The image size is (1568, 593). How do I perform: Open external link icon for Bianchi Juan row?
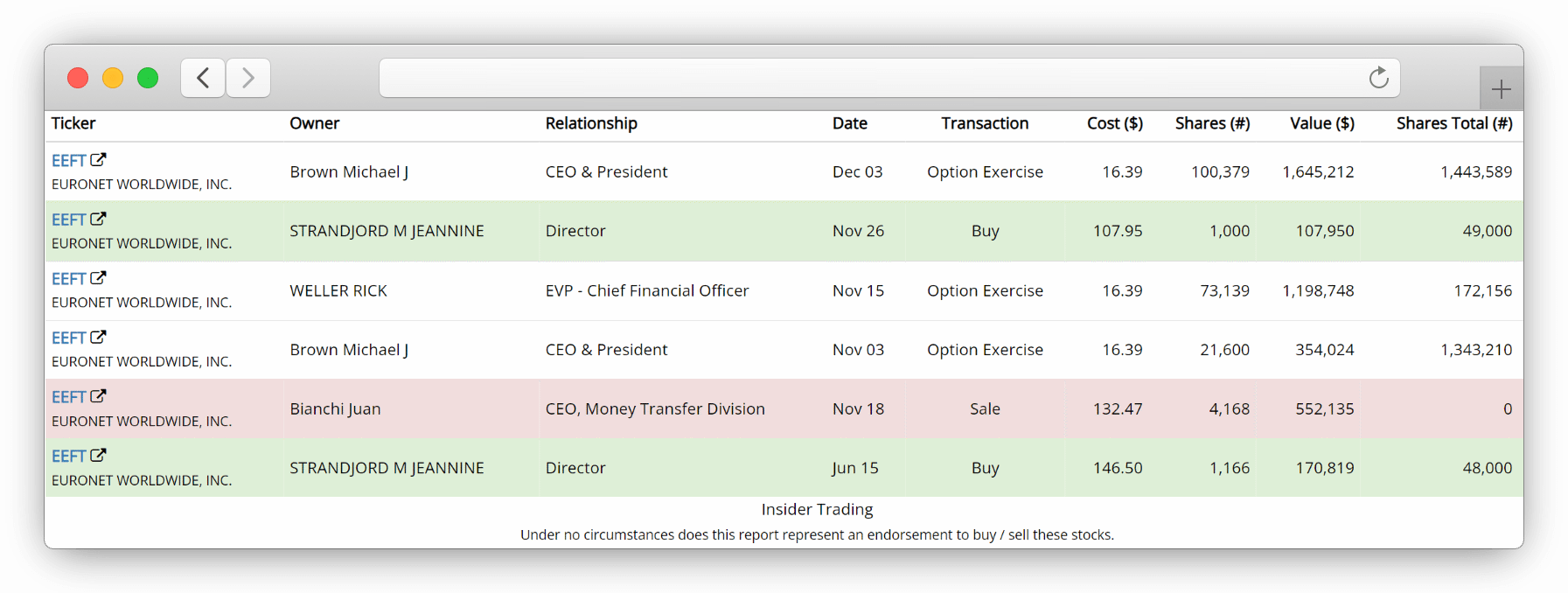point(98,396)
